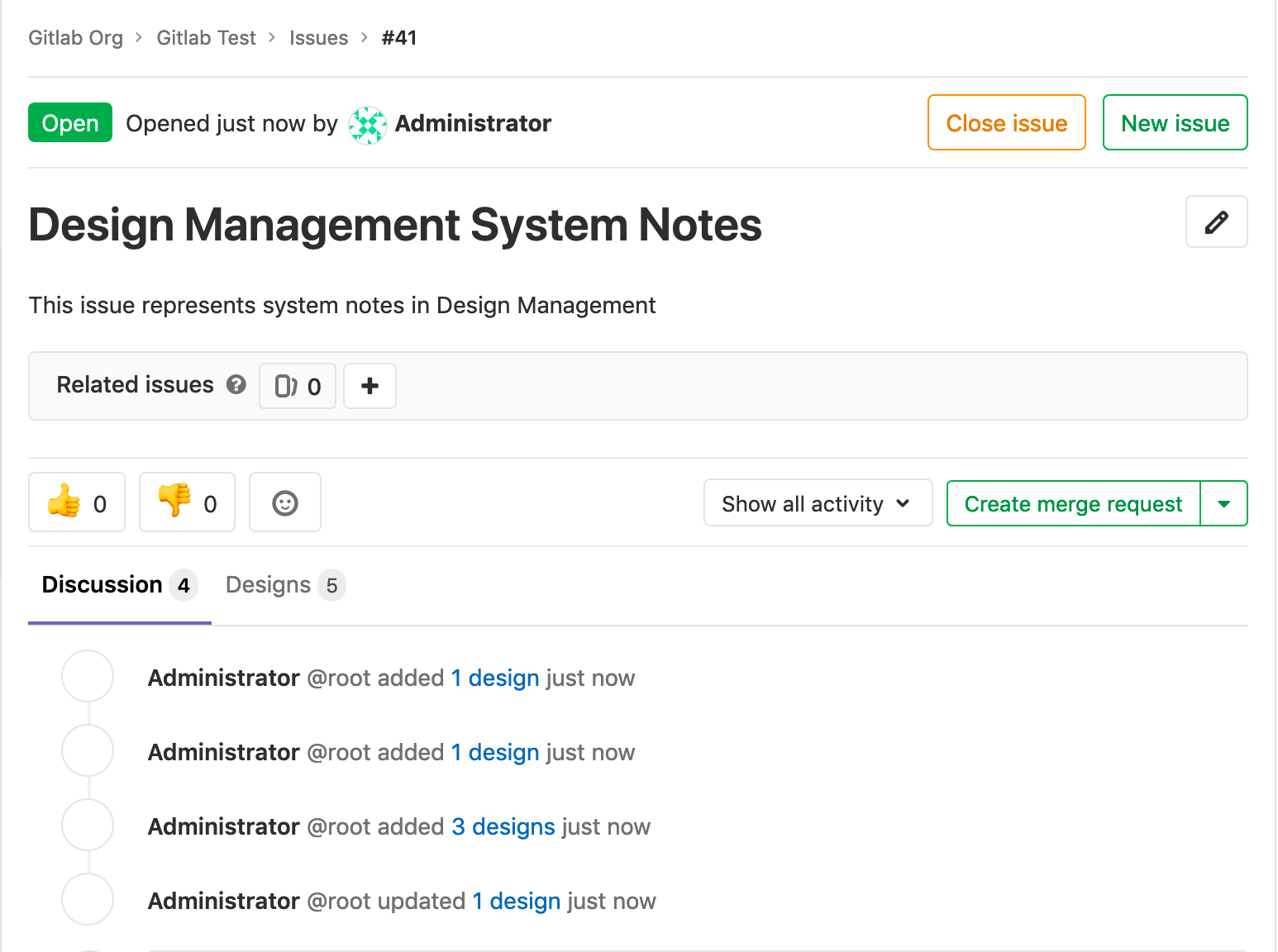Expand the Create merge request dropdown arrow

click(1223, 502)
